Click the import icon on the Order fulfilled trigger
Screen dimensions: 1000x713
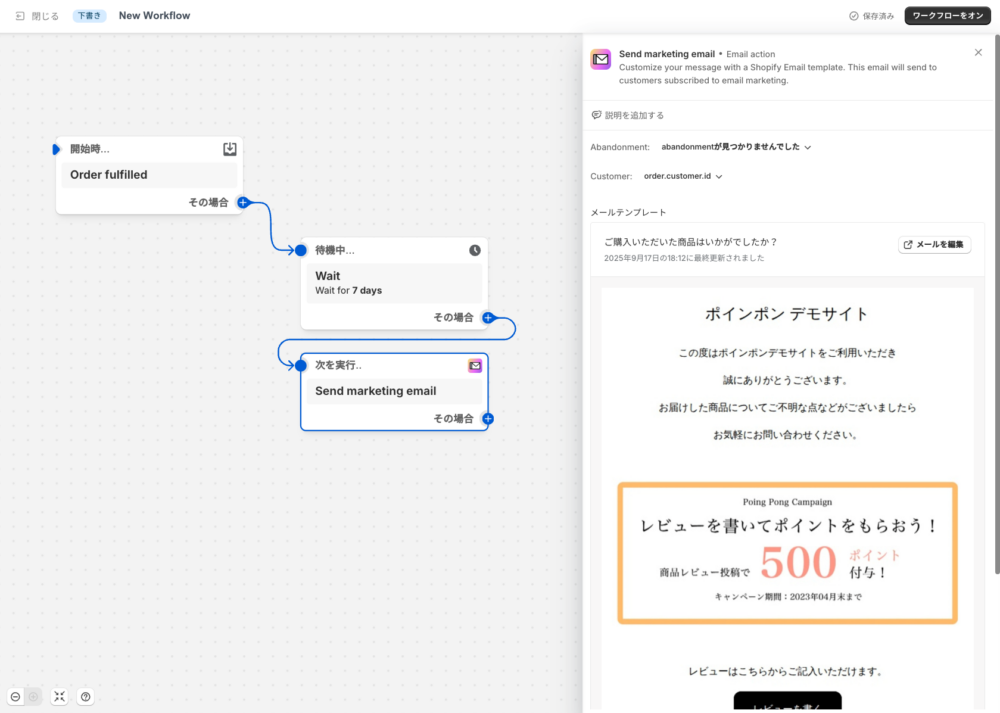[229, 149]
